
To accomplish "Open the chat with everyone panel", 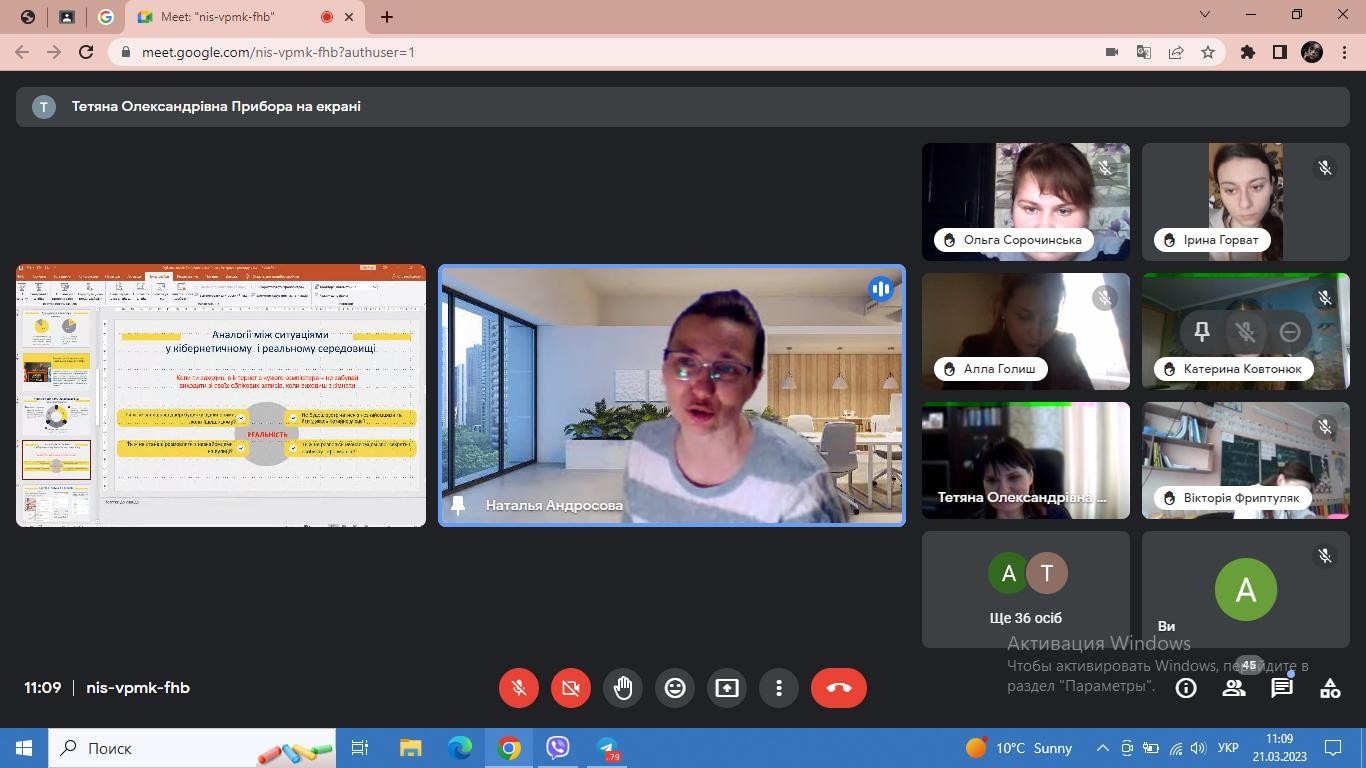I will tap(1282, 688).
